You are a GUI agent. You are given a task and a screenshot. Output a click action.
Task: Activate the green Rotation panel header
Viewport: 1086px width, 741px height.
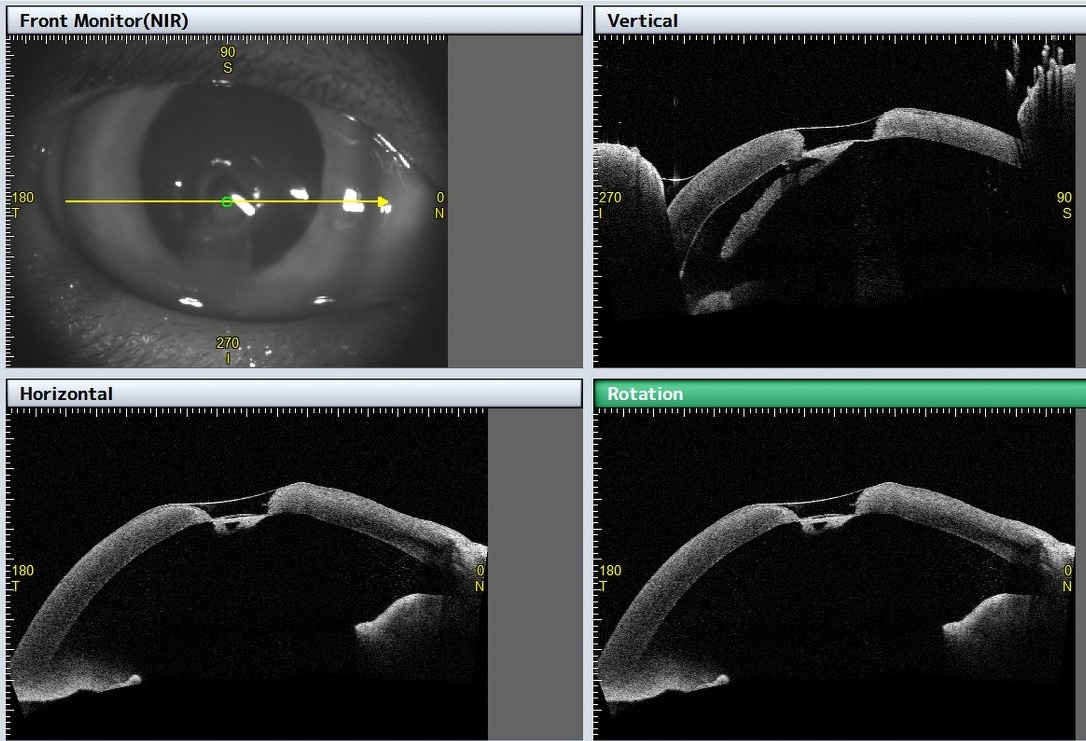pos(840,393)
